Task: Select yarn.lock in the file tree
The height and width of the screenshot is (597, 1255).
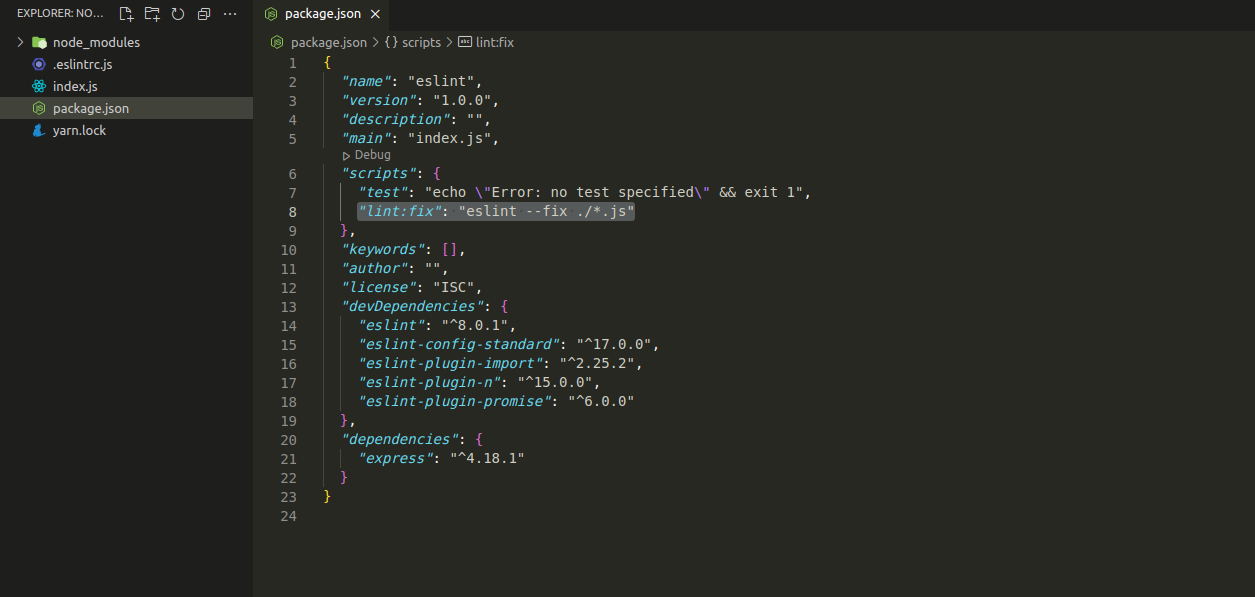Action: (x=79, y=130)
